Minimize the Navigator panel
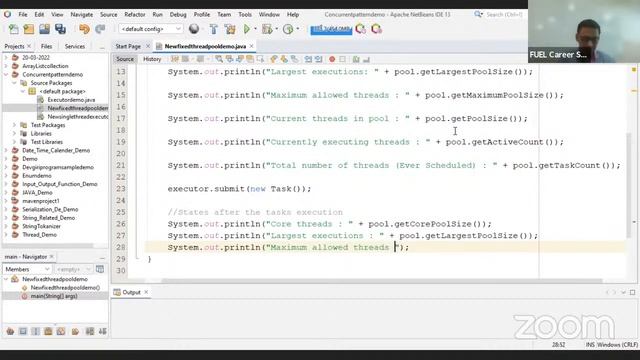Image resolution: width=640 pixels, height=360 pixels. (102, 257)
